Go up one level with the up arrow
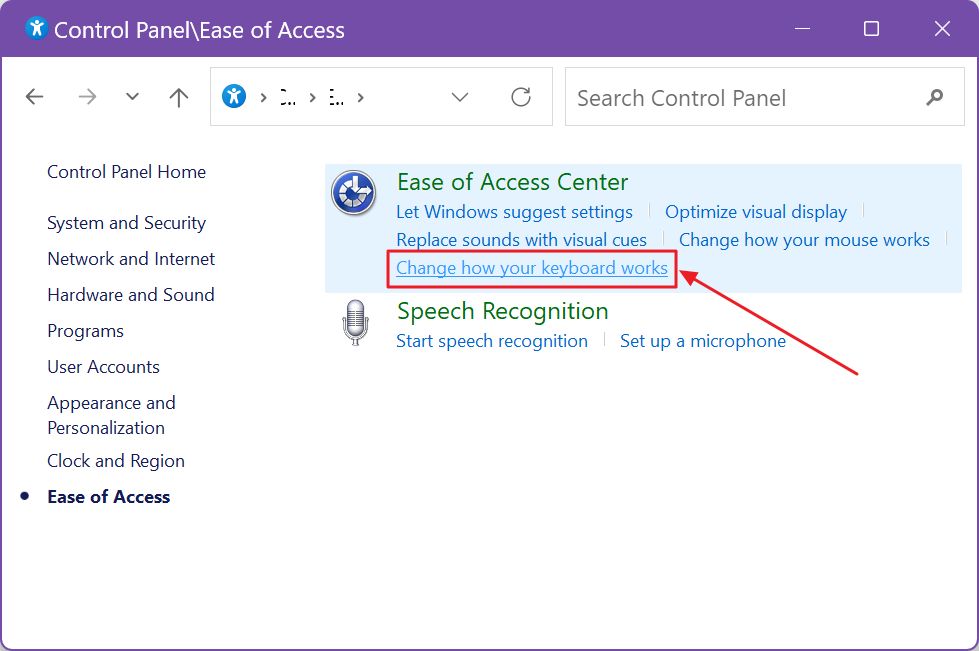This screenshot has width=979, height=651. (177, 96)
